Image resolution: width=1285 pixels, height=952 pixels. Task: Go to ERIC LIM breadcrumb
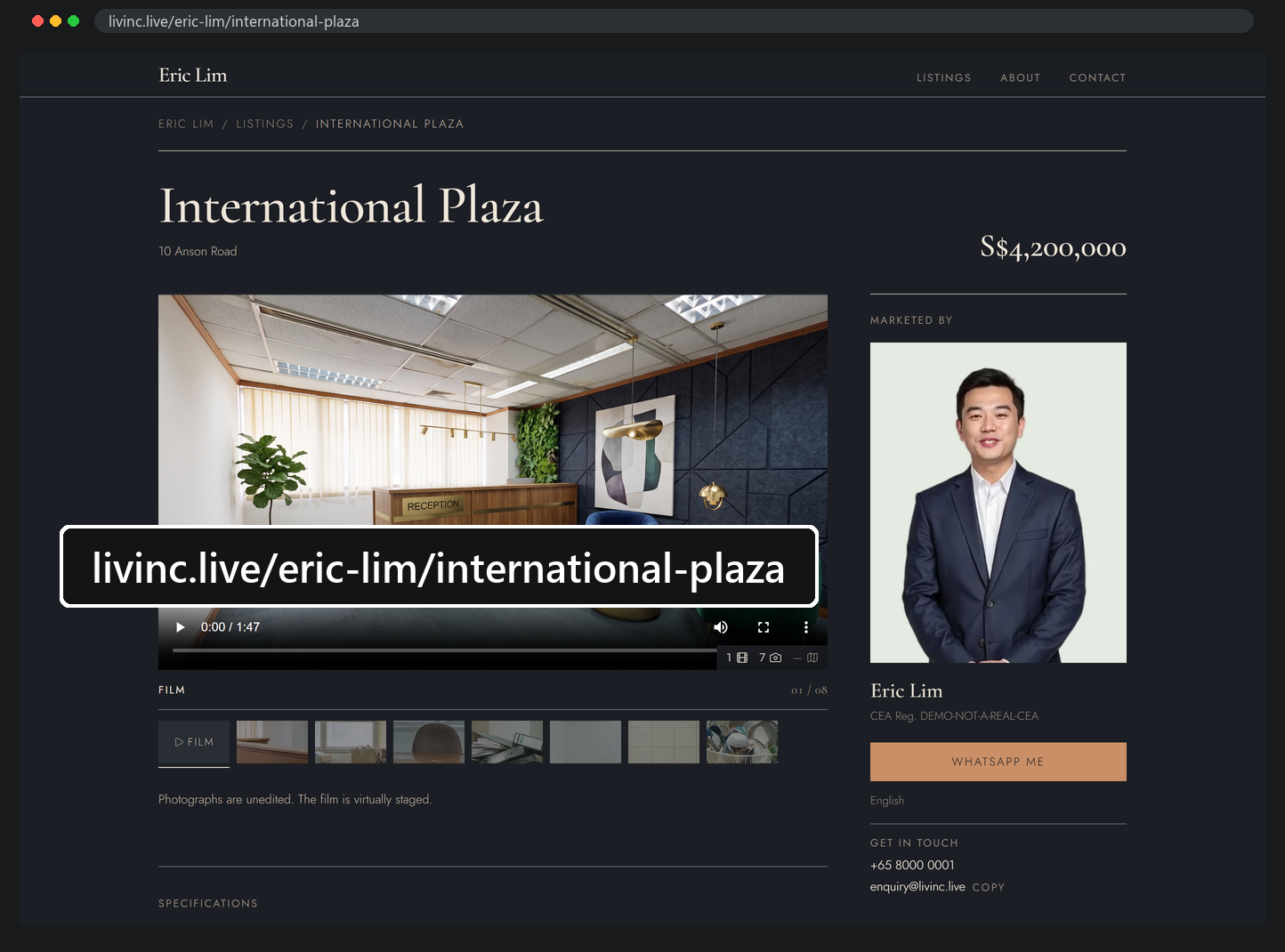pyautogui.click(x=186, y=124)
